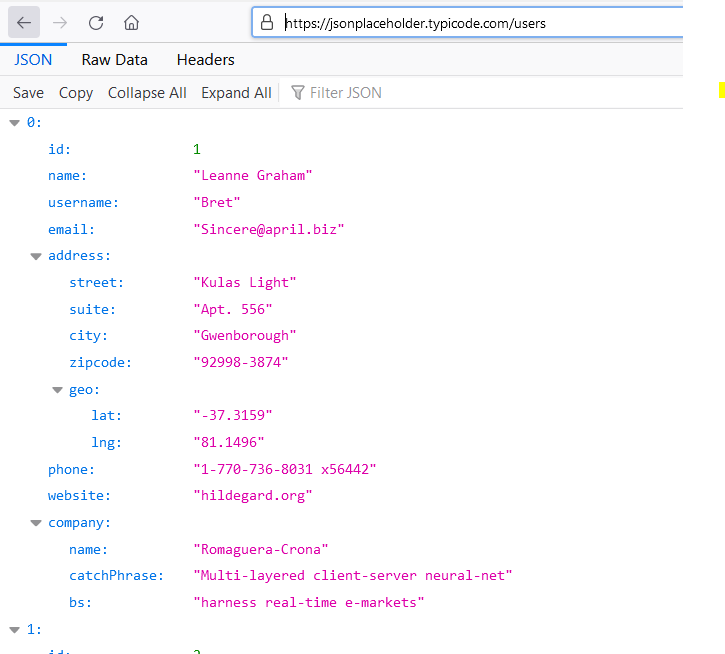Click the "phone:" key label
The image size is (725, 654).
[x=72, y=469]
